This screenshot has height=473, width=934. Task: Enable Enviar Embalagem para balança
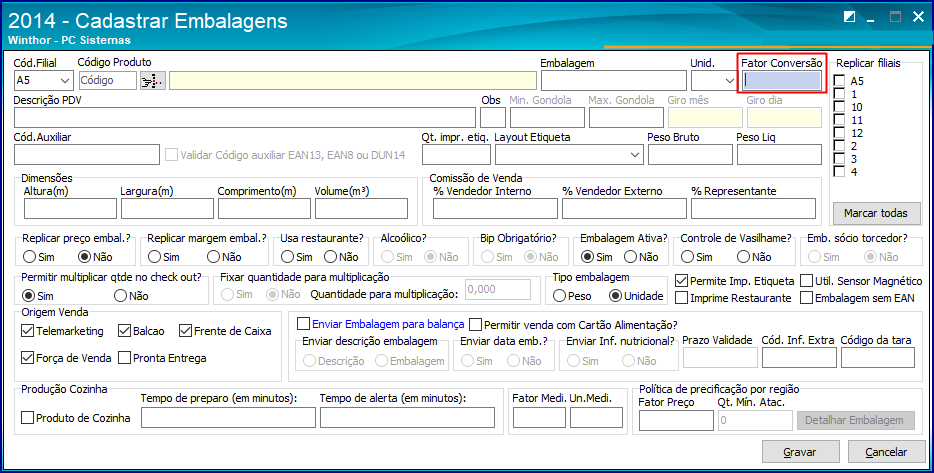tap(303, 324)
